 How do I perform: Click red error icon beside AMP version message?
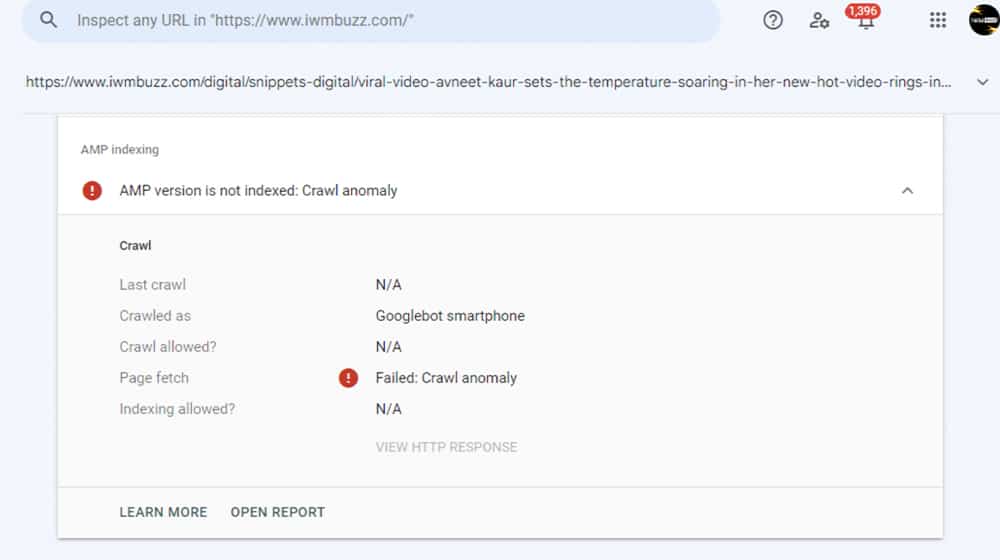(x=92, y=190)
